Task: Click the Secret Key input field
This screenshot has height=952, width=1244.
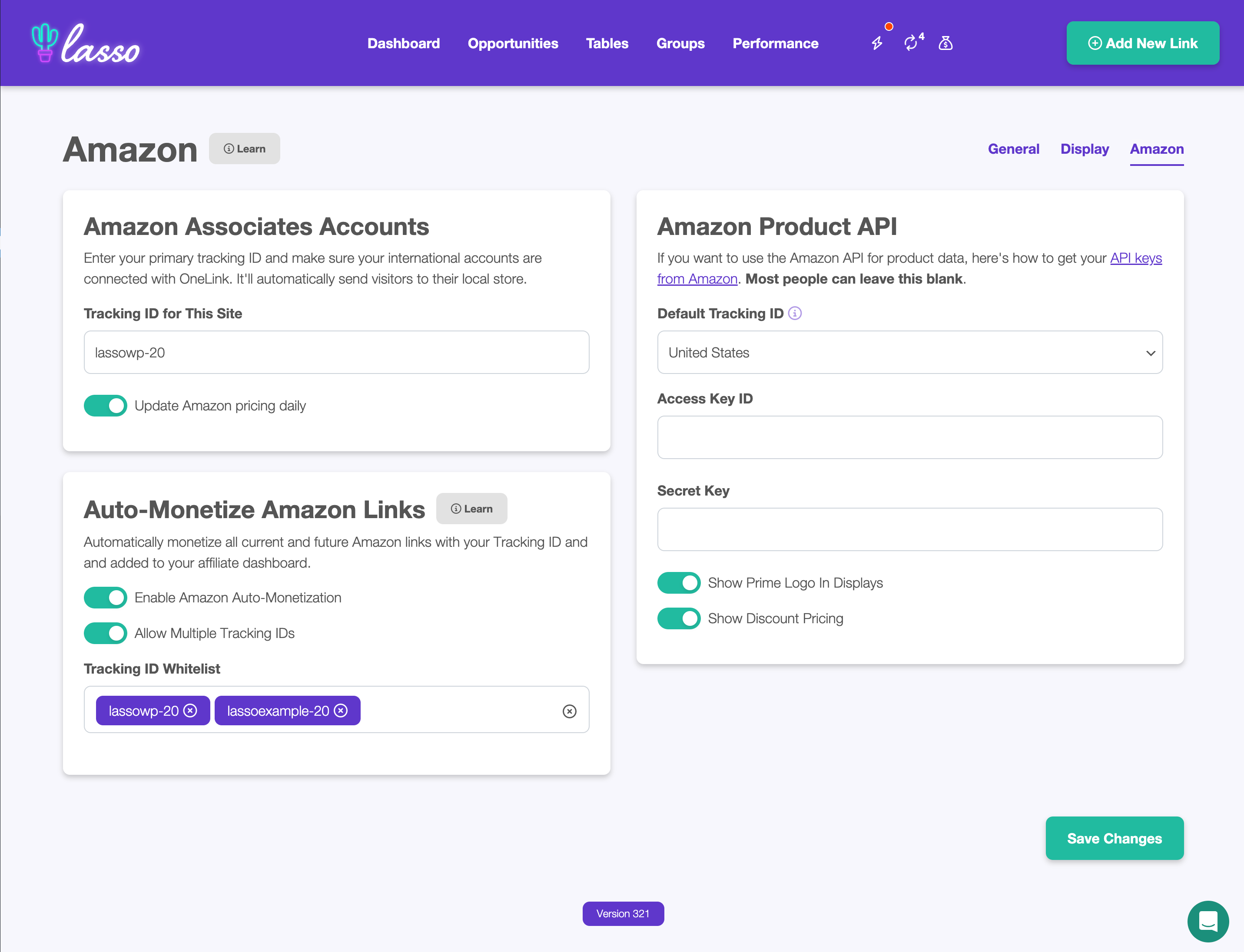Action: [909, 529]
